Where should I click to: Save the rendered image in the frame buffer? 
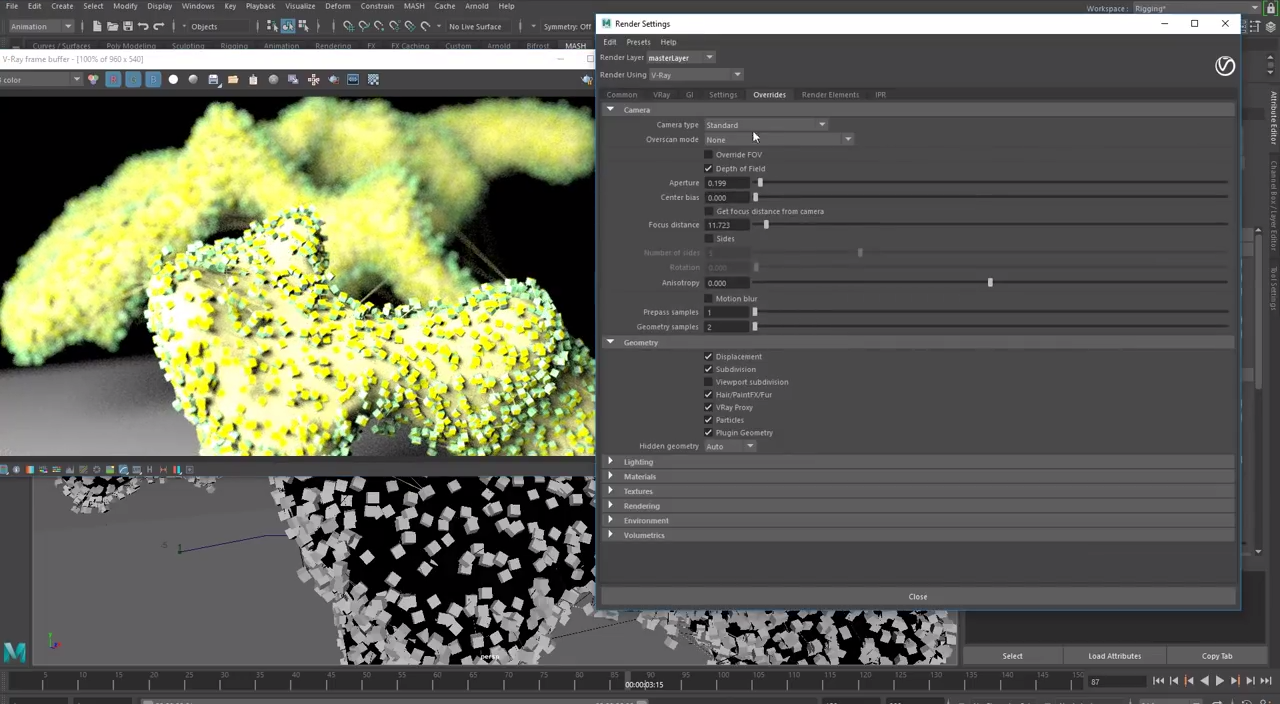[x=213, y=79]
